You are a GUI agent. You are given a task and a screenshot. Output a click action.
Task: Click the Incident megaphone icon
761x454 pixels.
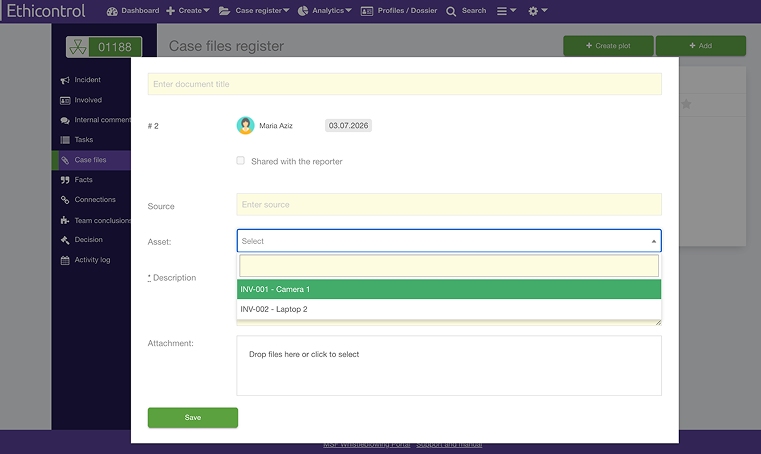[65, 80]
